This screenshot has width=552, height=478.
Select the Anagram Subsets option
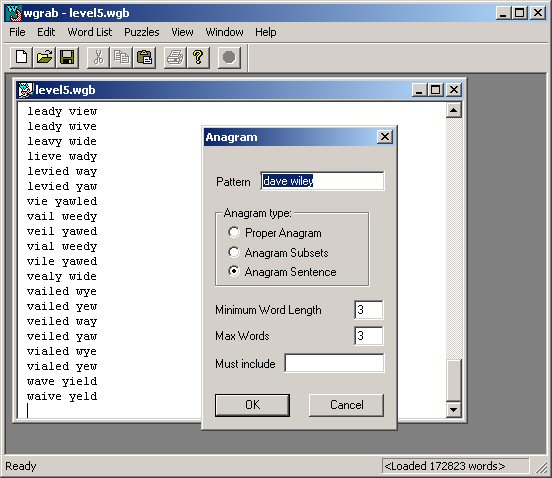click(234, 252)
